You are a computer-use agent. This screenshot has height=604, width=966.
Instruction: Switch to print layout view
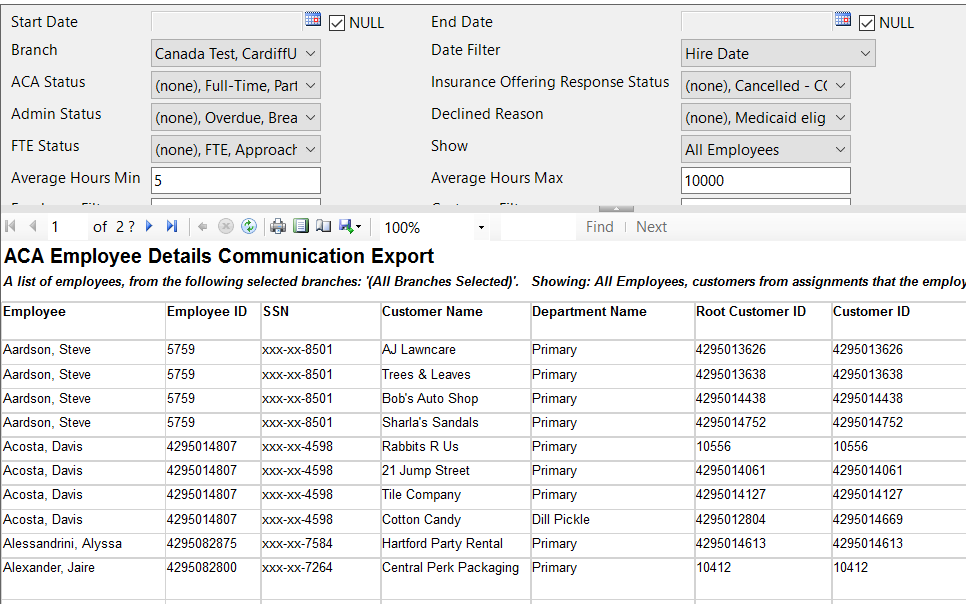[x=301, y=226]
